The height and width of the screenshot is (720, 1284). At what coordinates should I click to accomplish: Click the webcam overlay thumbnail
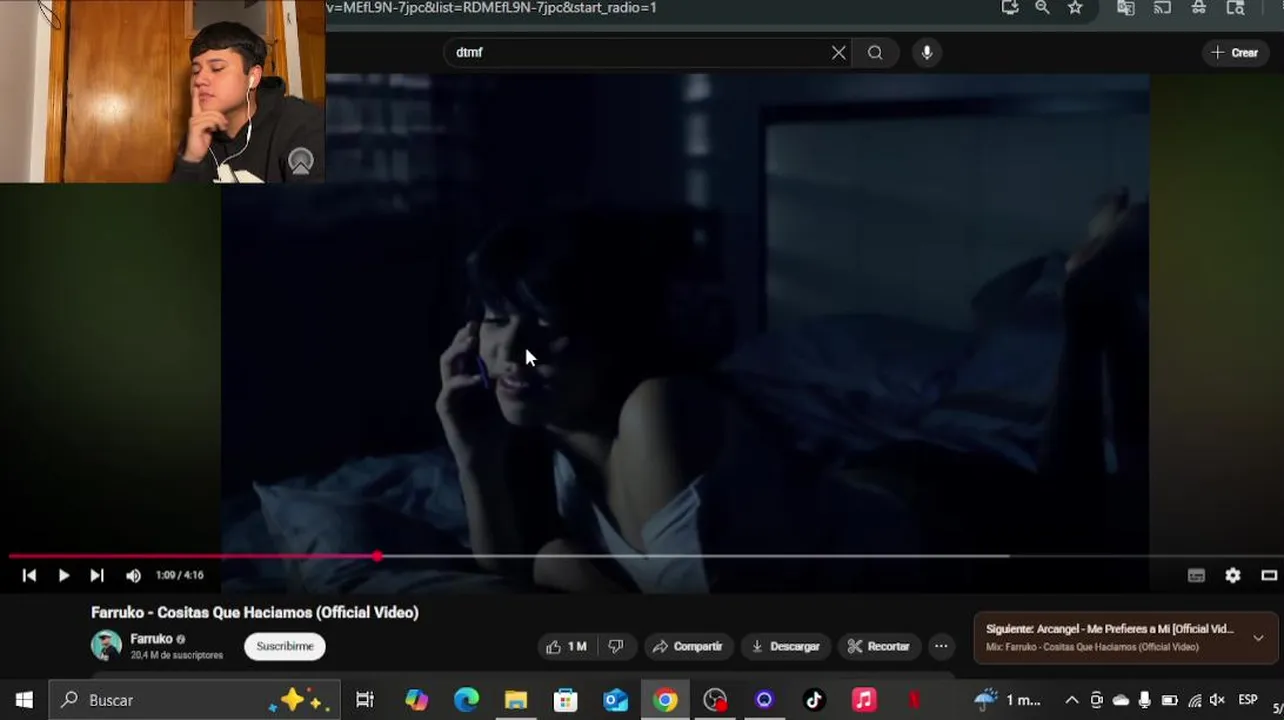162,91
